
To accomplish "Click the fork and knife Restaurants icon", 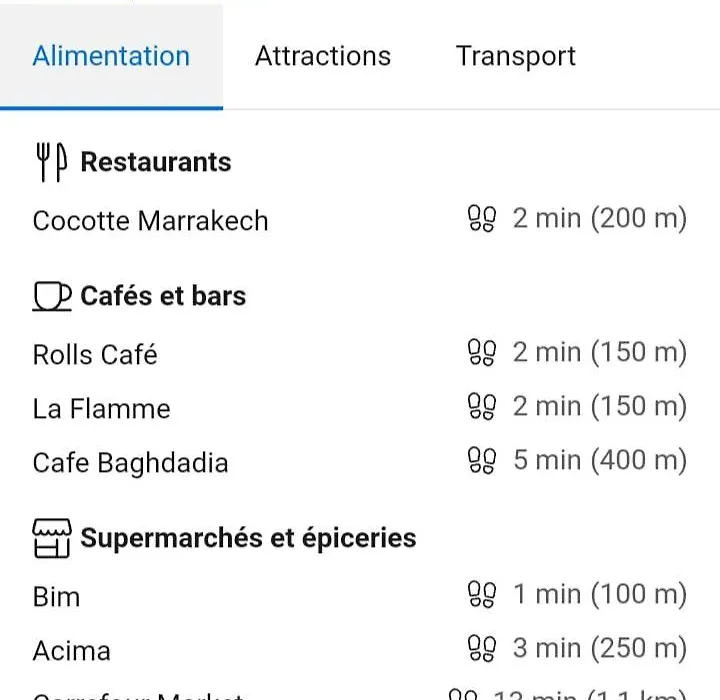I will click(x=51, y=162).
